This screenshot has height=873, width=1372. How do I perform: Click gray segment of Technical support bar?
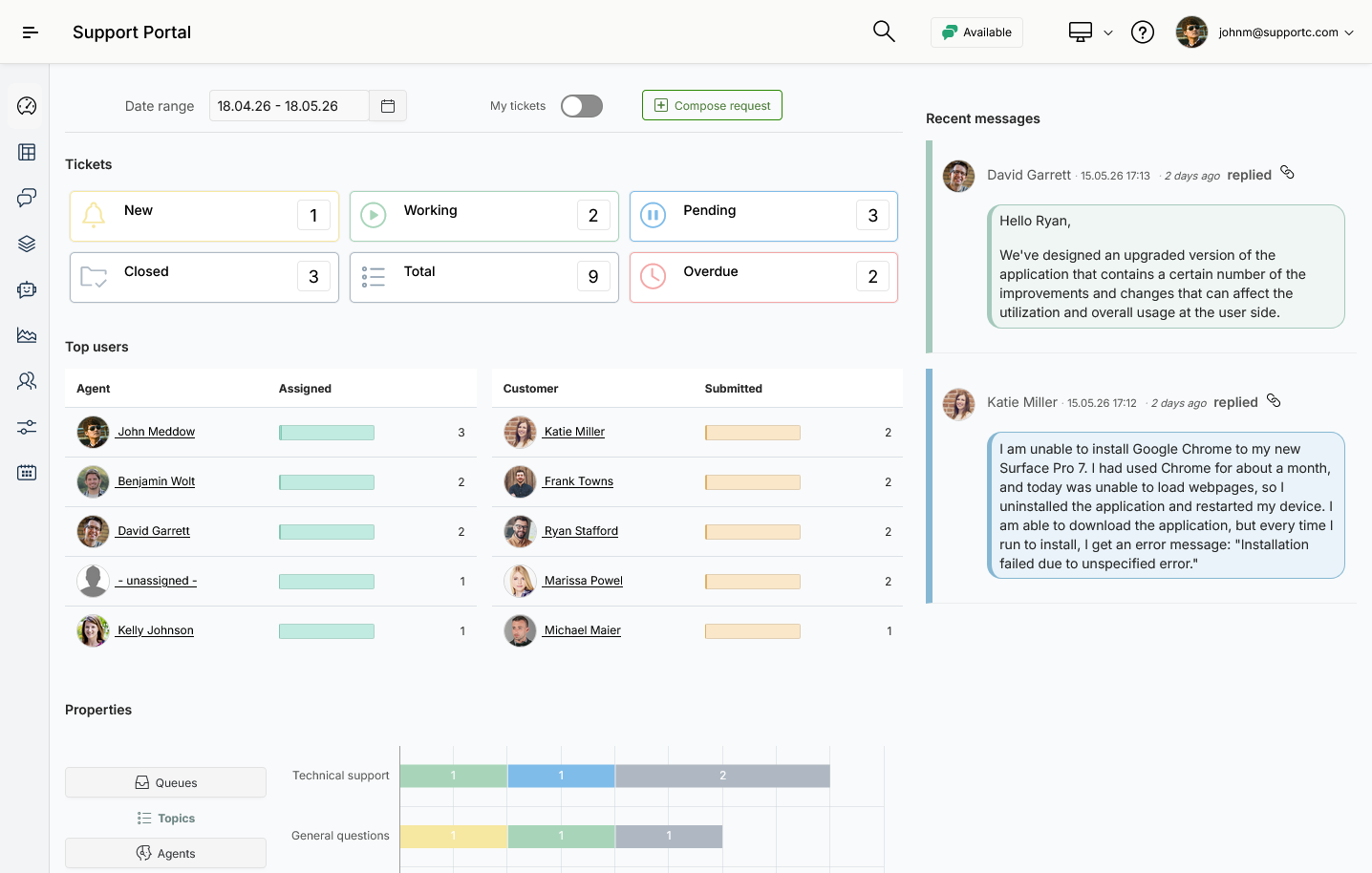722,776
